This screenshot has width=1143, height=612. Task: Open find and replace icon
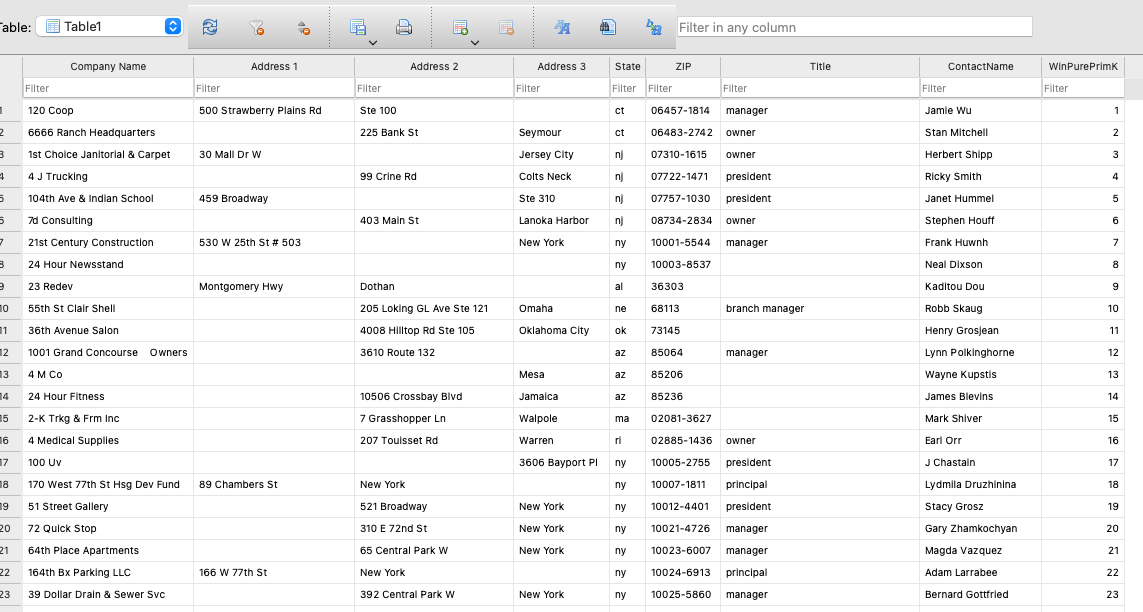[654, 27]
